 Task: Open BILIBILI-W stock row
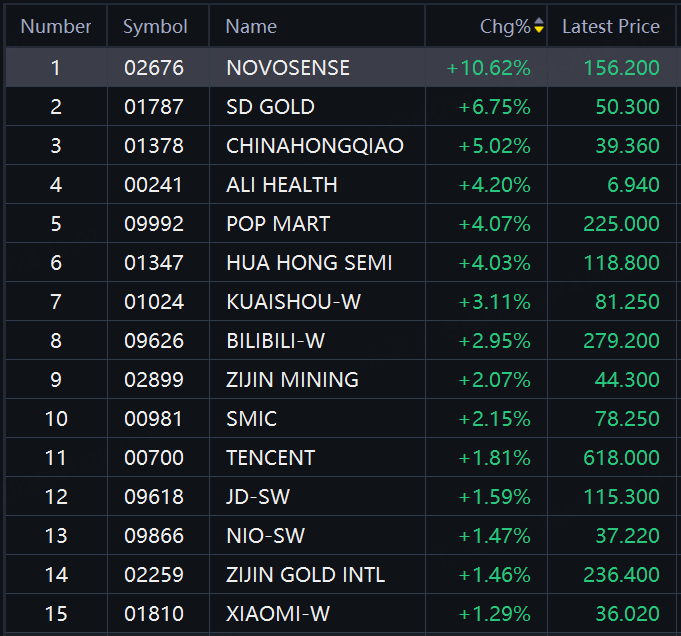[341, 341]
